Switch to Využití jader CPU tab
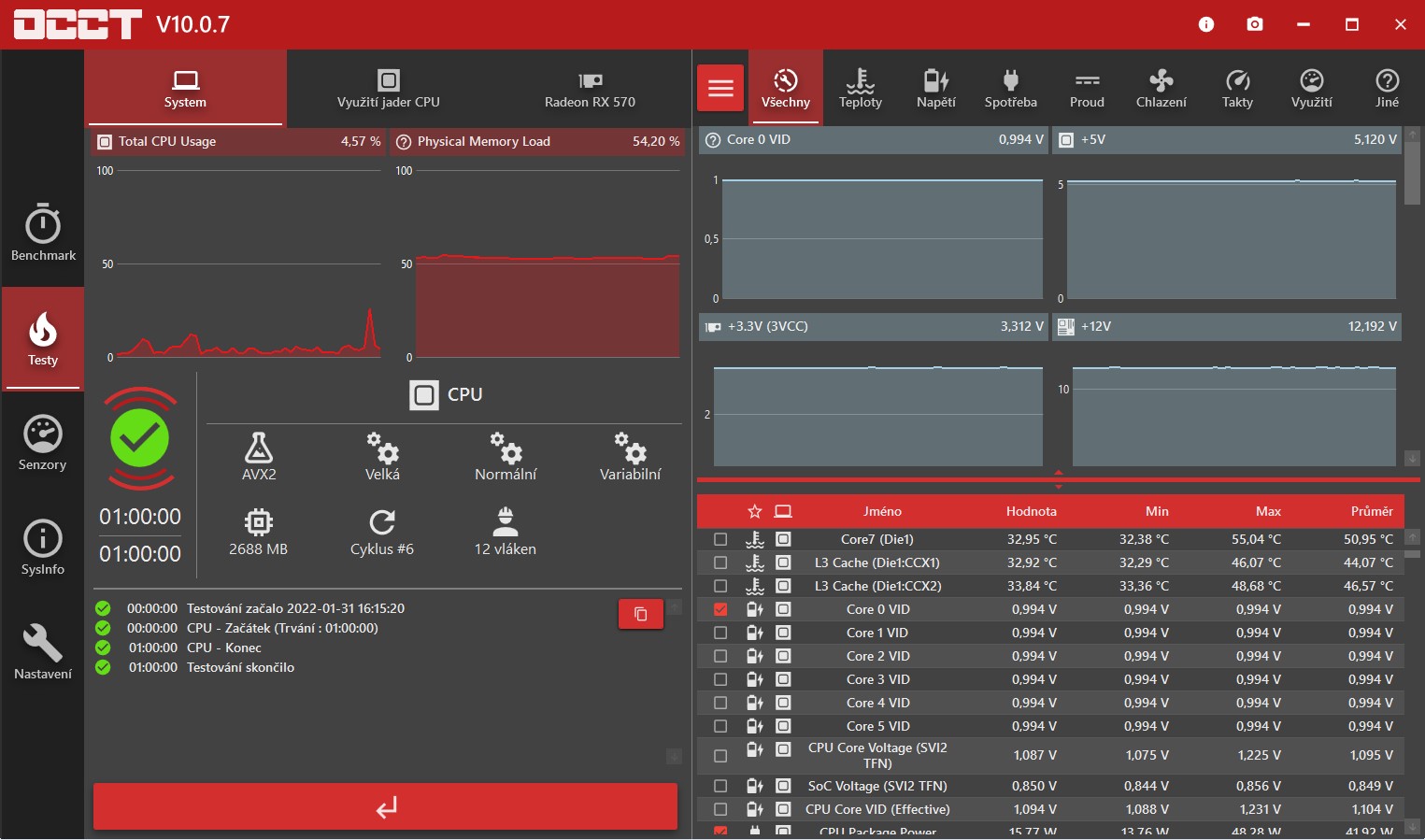The width and height of the screenshot is (1425, 840). pyautogui.click(x=388, y=89)
